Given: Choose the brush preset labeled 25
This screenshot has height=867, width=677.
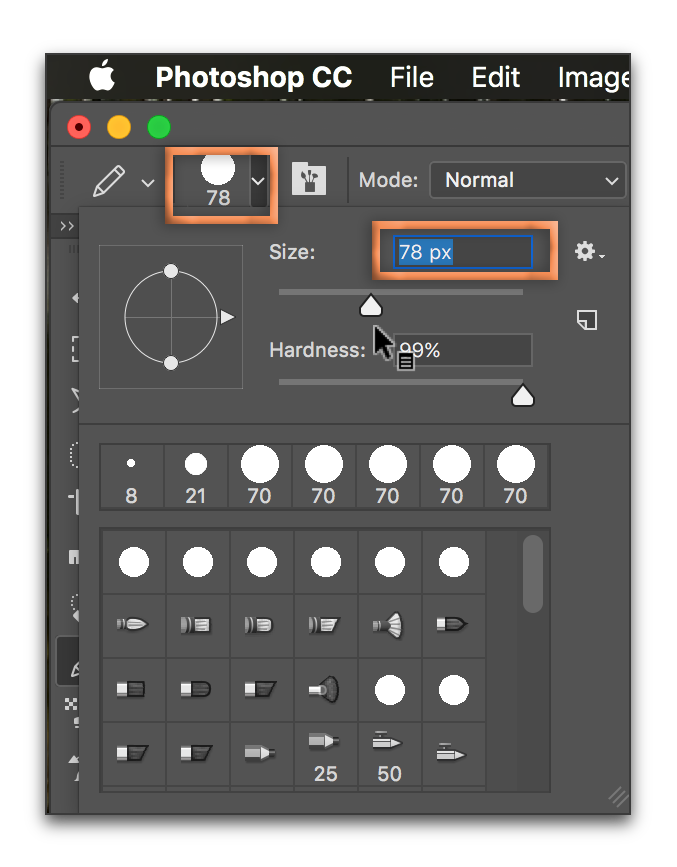Looking at the screenshot, I should 325,752.
